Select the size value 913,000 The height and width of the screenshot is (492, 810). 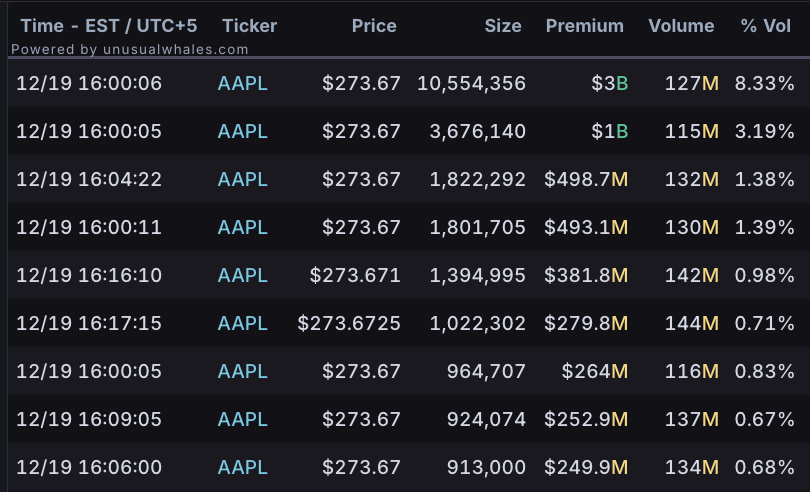(486, 467)
